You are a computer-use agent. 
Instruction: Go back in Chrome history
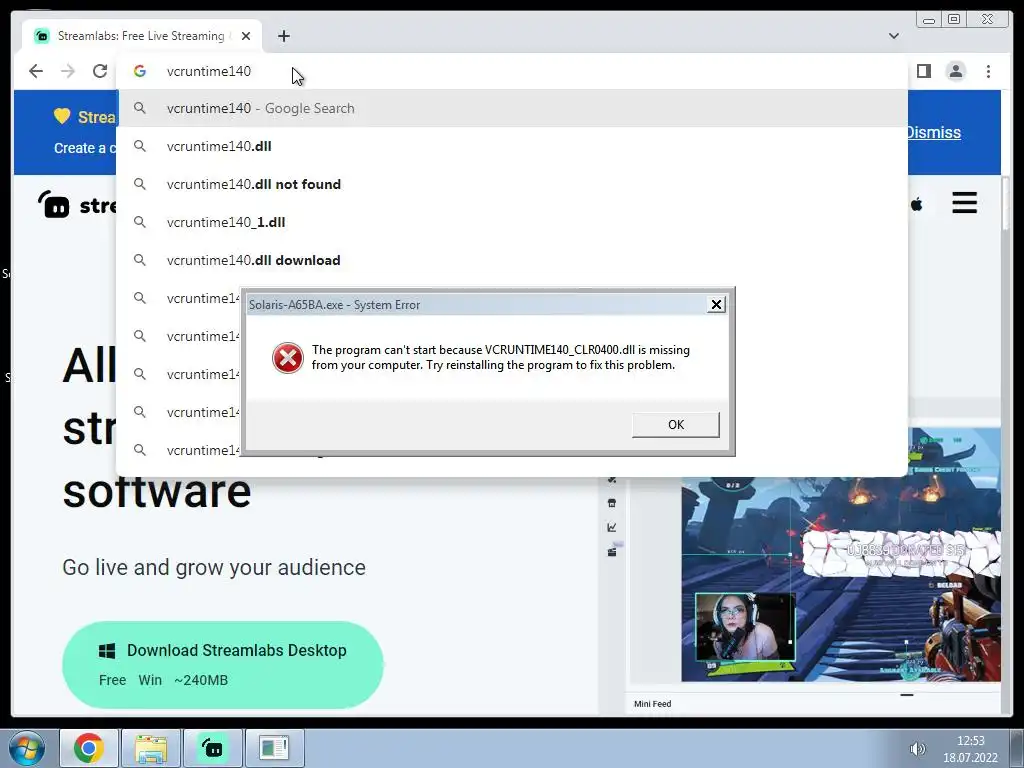(x=36, y=71)
